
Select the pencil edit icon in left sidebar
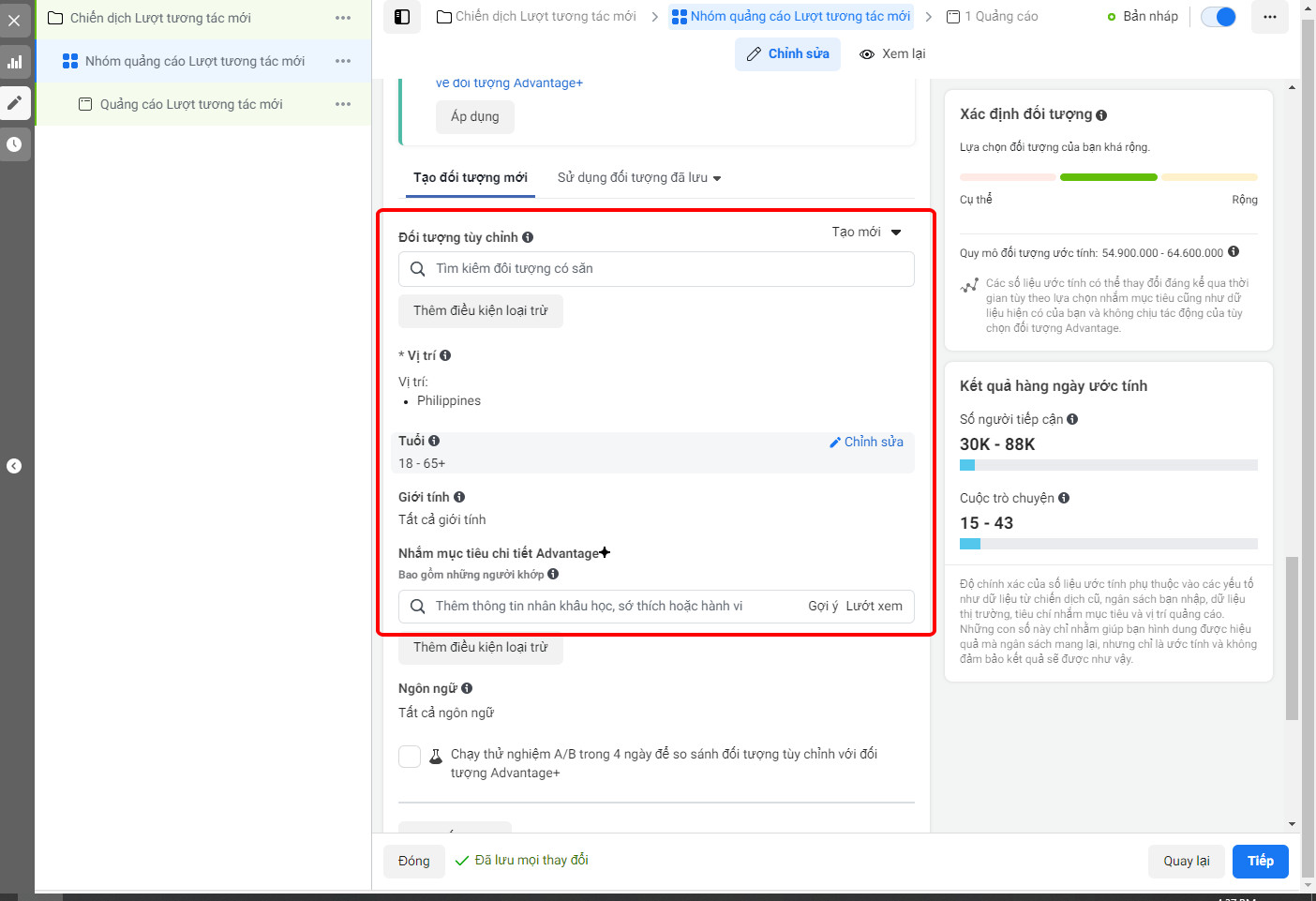(14, 103)
